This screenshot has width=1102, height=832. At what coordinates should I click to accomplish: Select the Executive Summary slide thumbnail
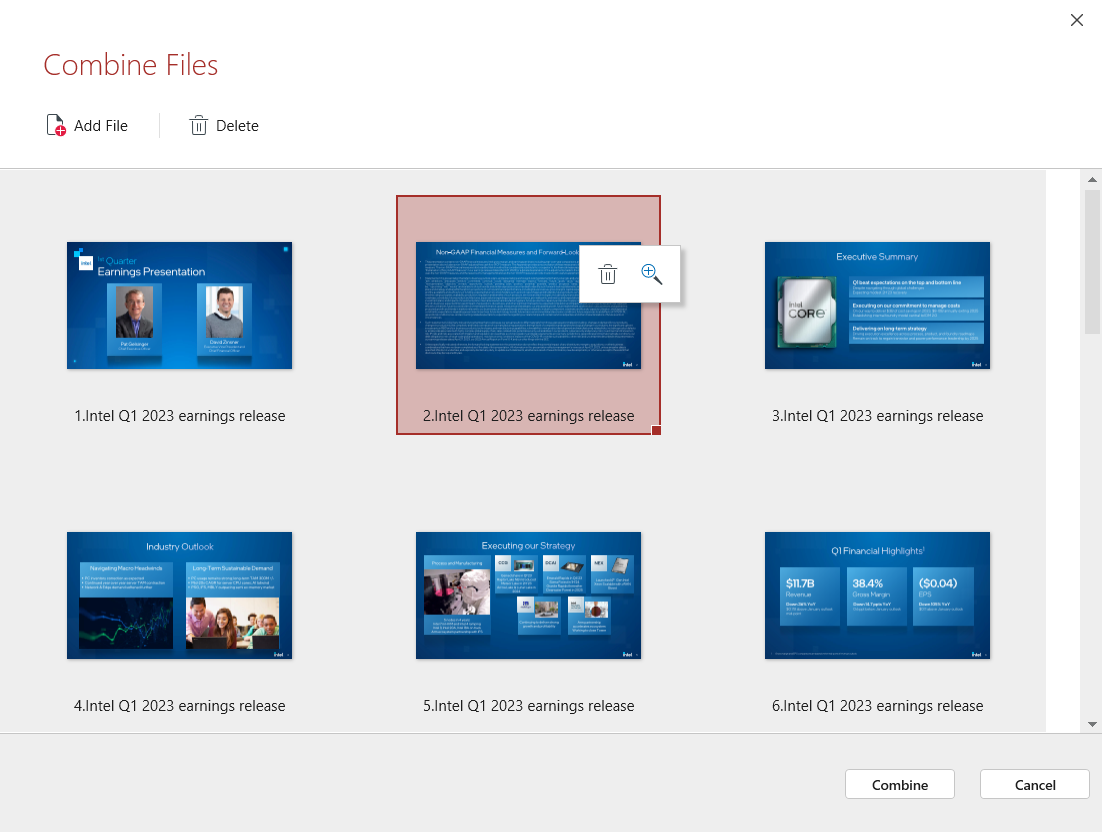coord(877,305)
